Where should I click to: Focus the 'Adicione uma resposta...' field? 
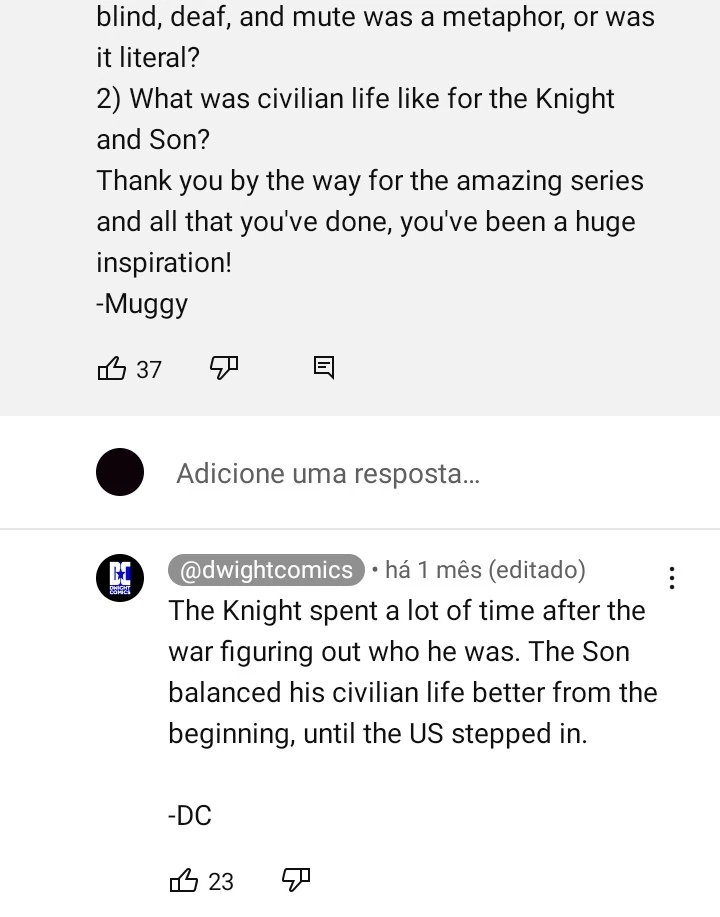click(x=328, y=473)
